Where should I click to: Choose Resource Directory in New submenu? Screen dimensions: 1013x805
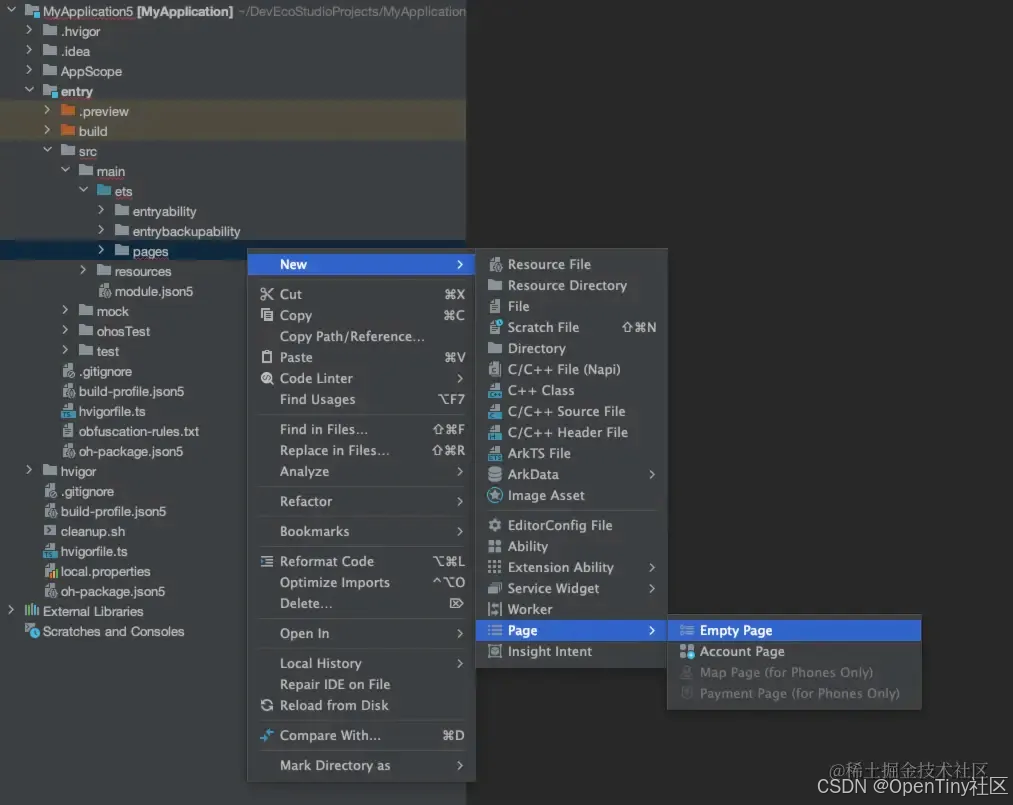coord(571,285)
